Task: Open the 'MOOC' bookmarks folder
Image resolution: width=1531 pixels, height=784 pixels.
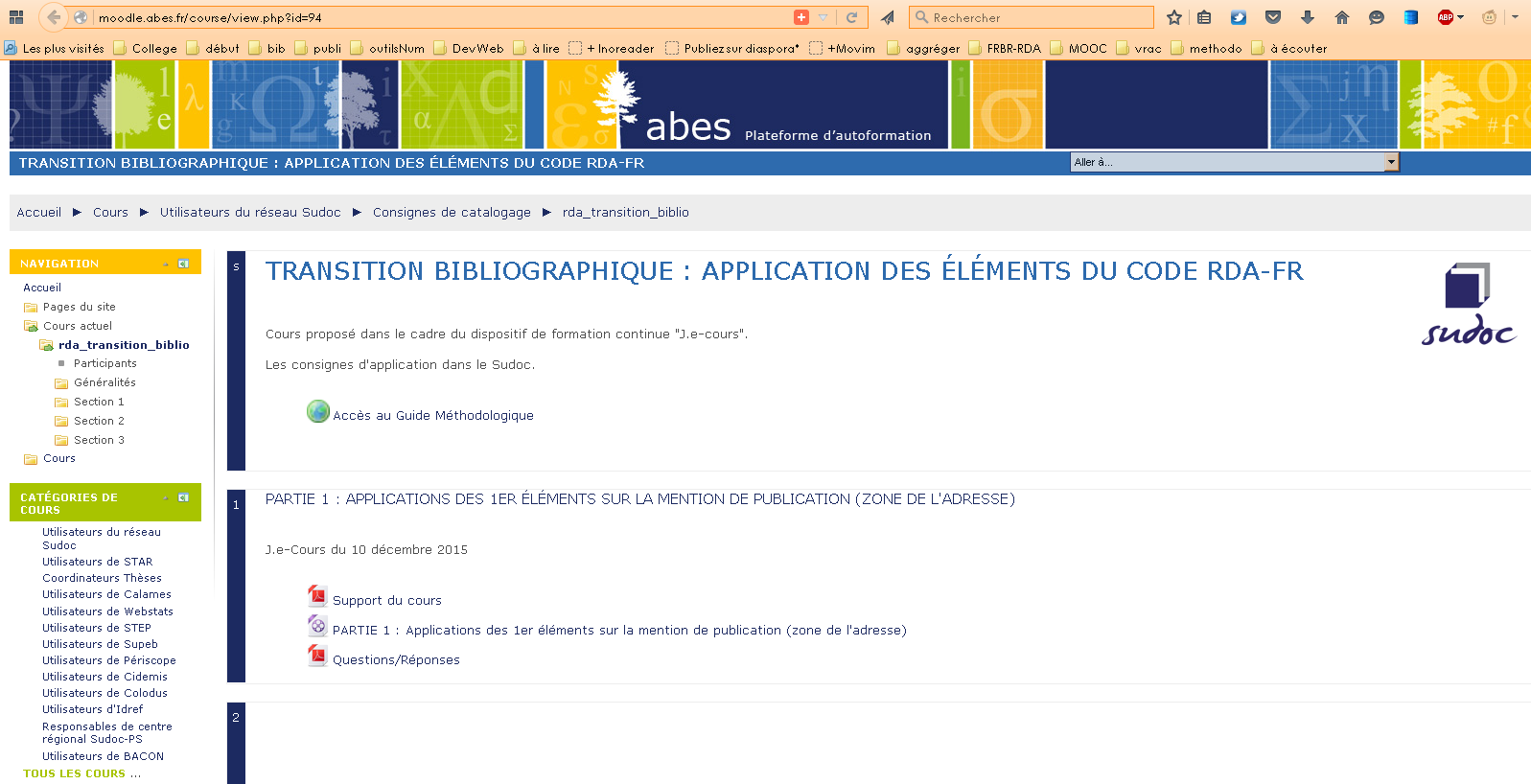Action: pyautogui.click(x=1079, y=48)
